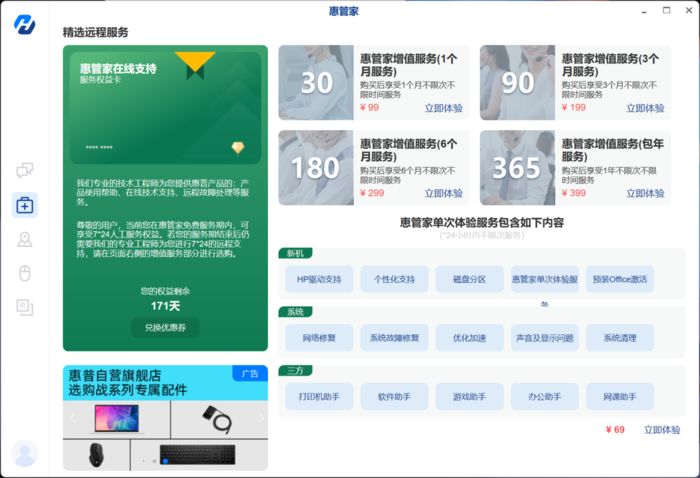Viewport: 700px width, 478px height.
Task: Click the 三方 category tag
Action: point(295,370)
